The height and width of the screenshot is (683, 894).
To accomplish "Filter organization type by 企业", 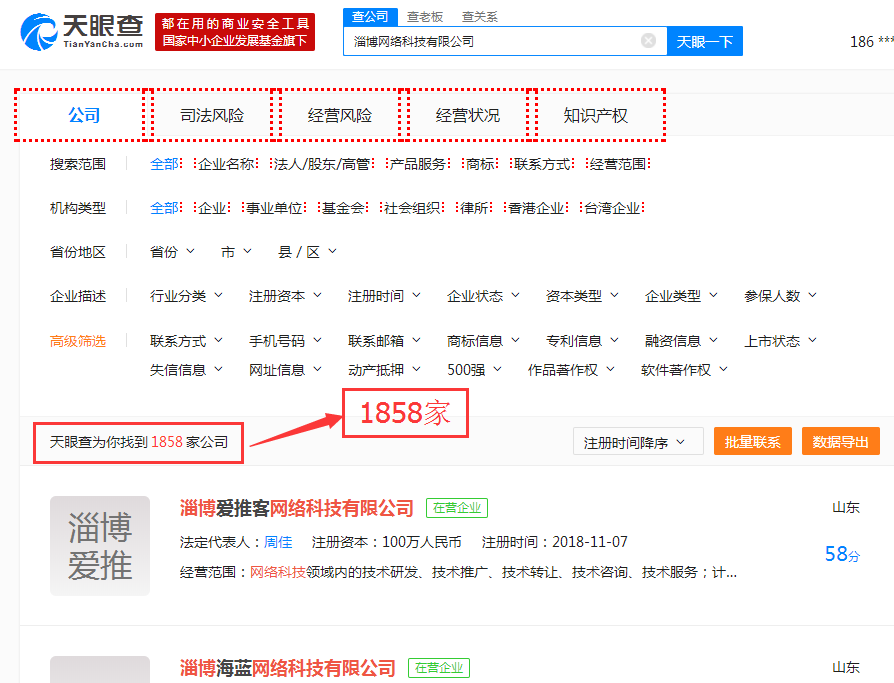I will pyautogui.click(x=212, y=208).
